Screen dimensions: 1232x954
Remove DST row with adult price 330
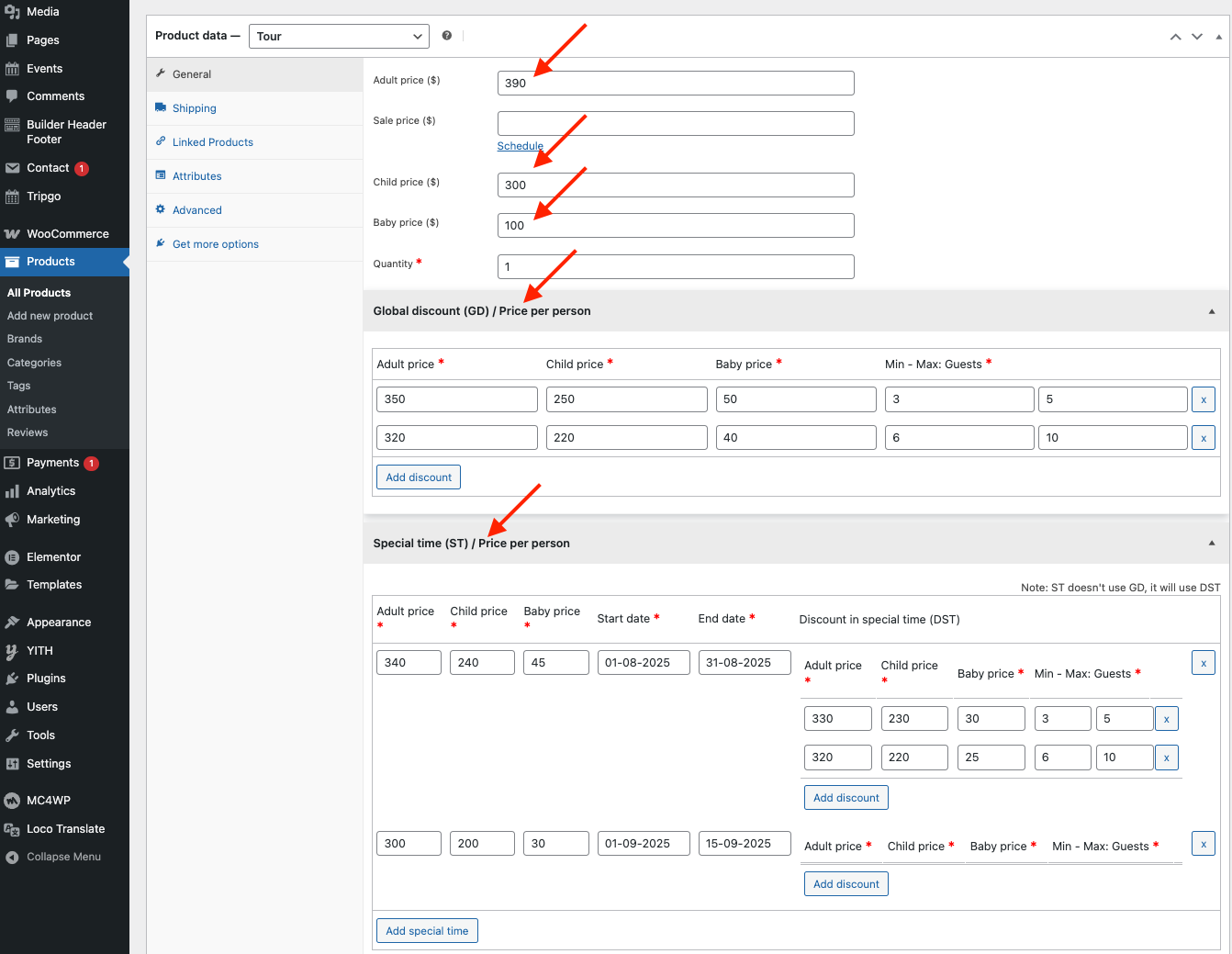[x=1167, y=719]
